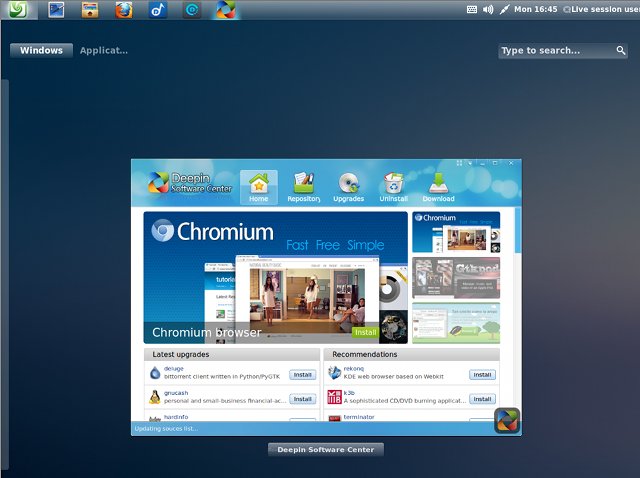The image size is (640, 478).
Task: Click the large Chromium banner image
Action: pos(276,278)
